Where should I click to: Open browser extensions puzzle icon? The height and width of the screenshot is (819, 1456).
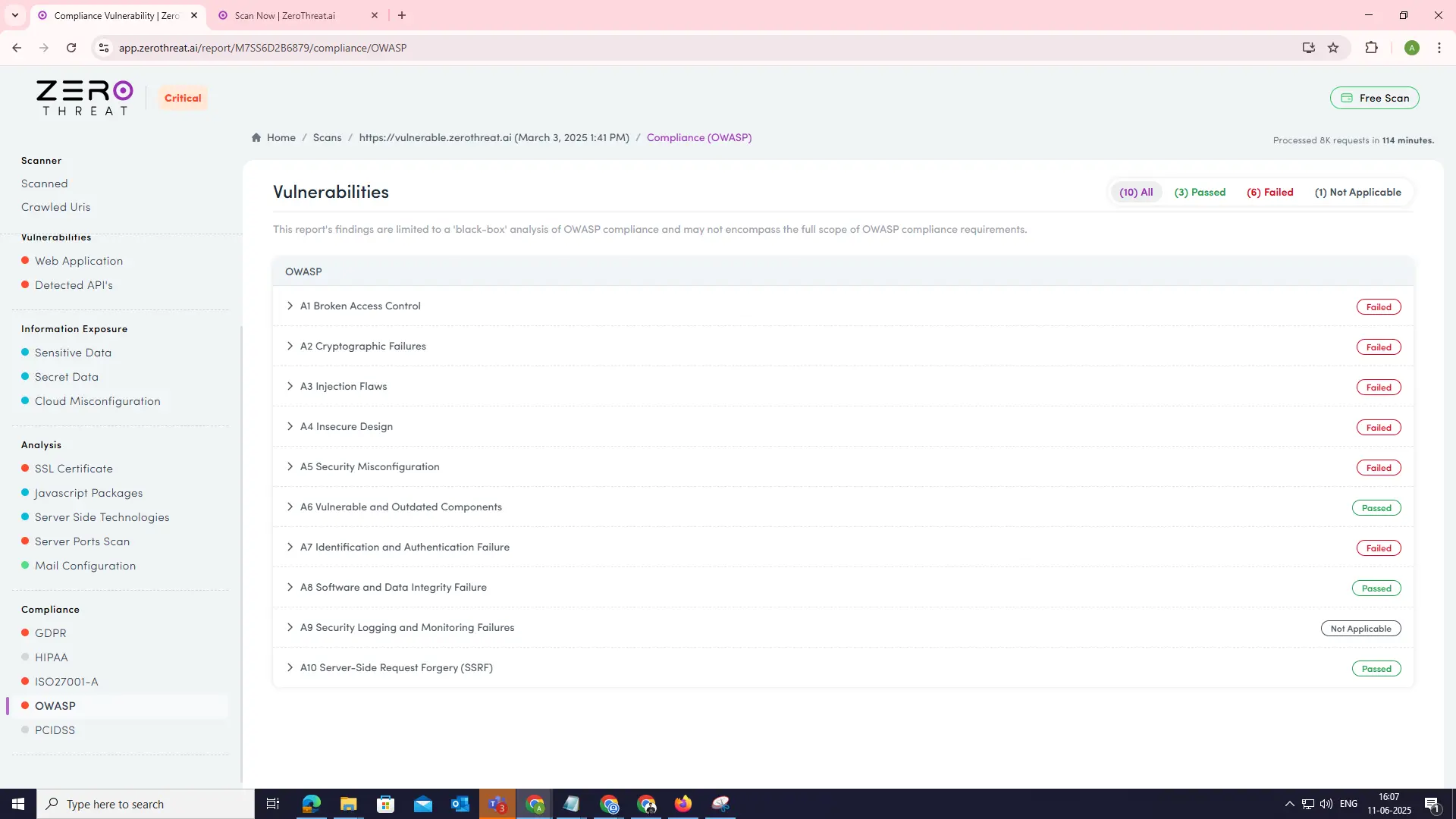click(1371, 48)
